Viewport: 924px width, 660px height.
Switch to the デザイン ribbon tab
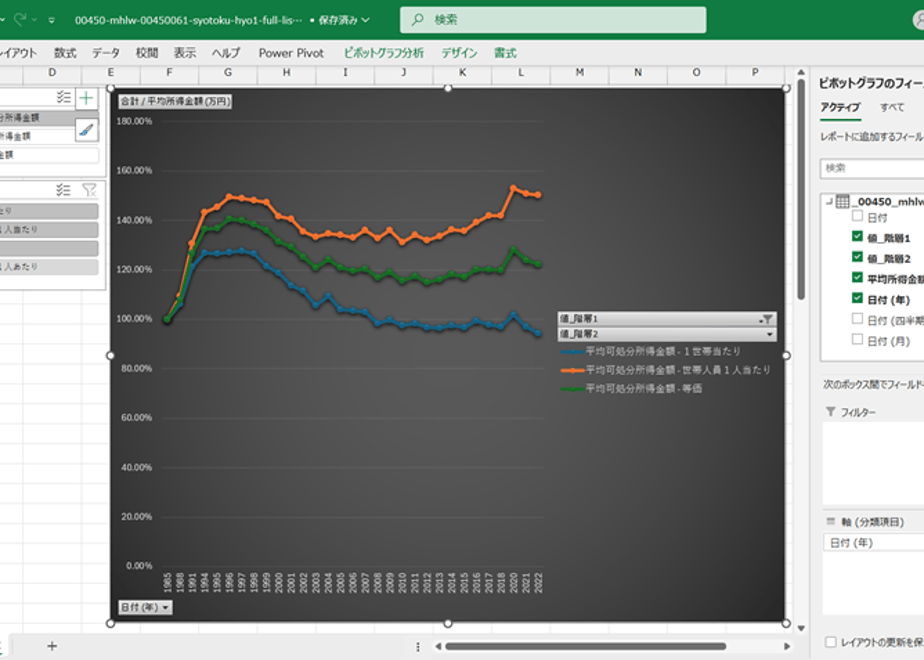[459, 53]
